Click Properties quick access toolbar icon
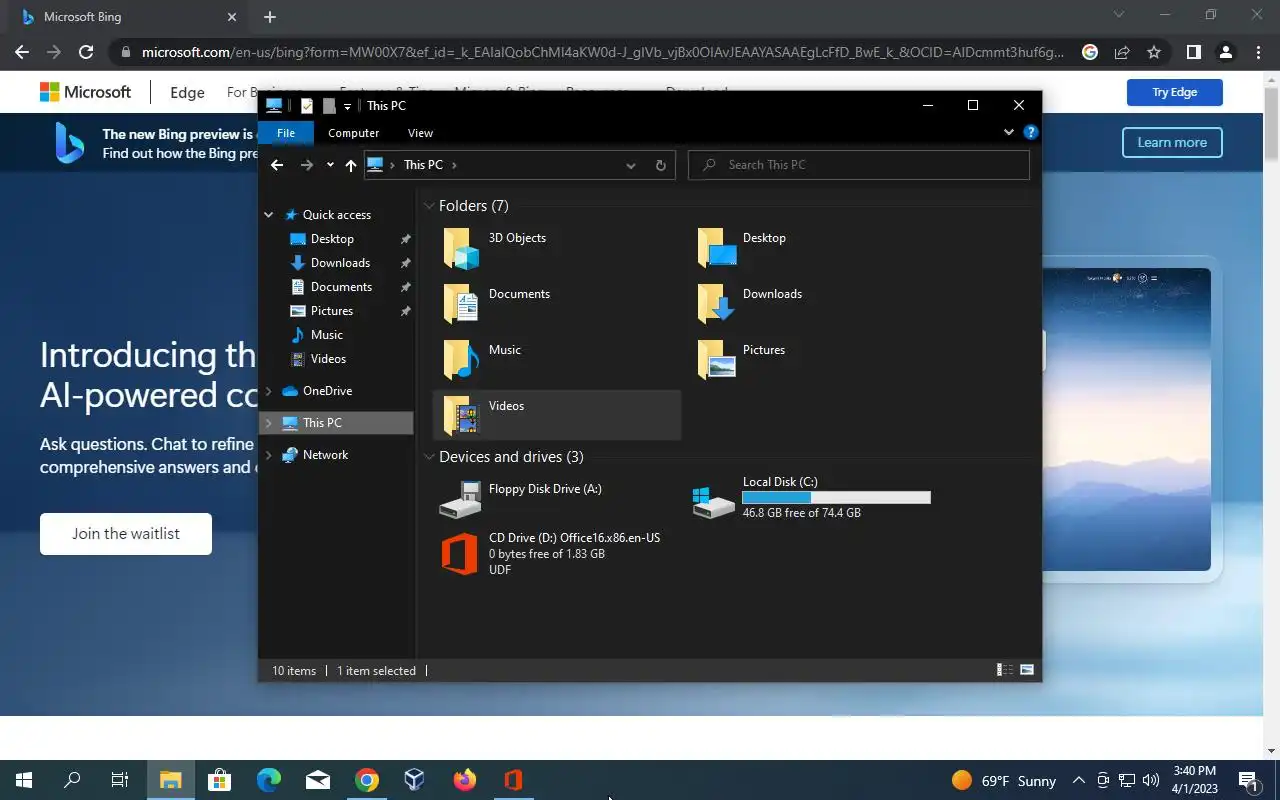The height and width of the screenshot is (800, 1280). (x=307, y=105)
